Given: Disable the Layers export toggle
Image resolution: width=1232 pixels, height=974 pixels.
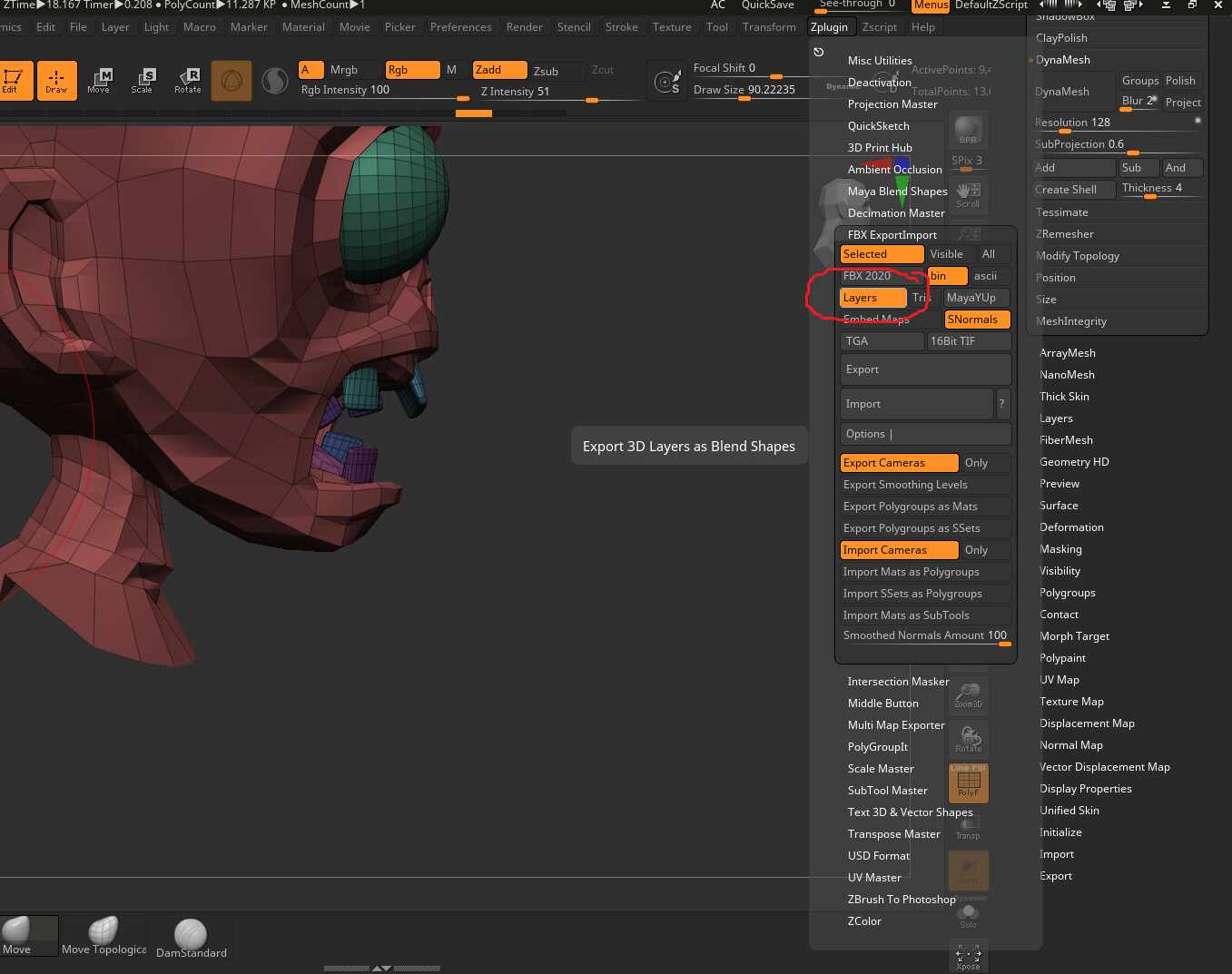Looking at the screenshot, I should point(872,298).
